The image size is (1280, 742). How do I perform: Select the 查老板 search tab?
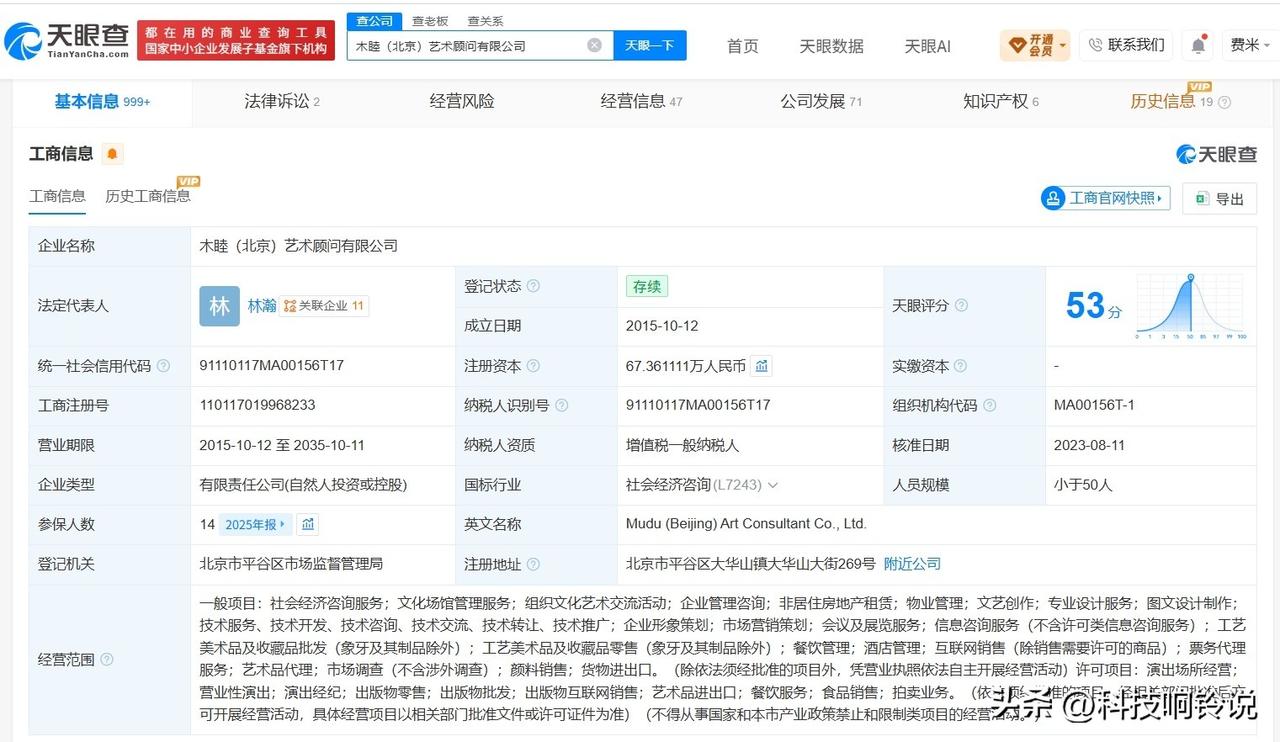[x=430, y=21]
